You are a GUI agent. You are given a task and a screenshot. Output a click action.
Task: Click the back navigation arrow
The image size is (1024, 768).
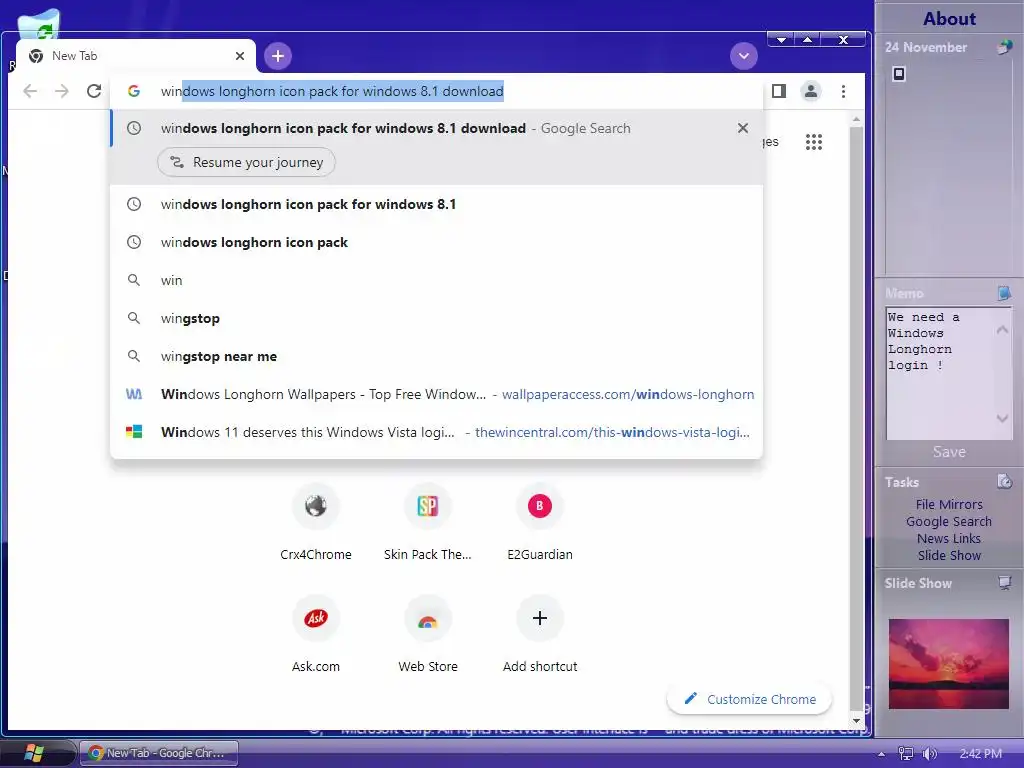[x=30, y=91]
